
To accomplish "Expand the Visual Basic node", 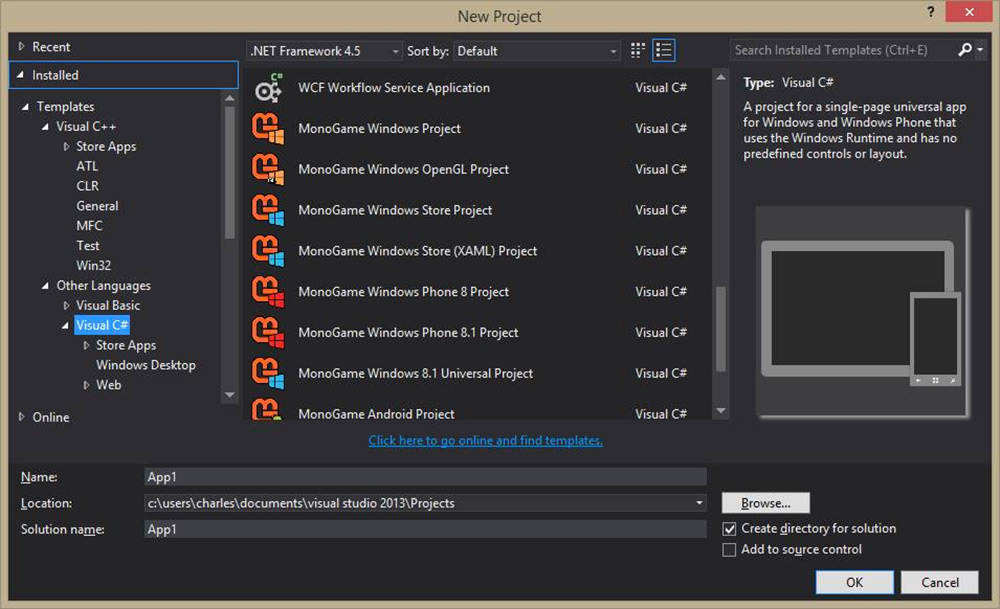I will pyautogui.click(x=66, y=305).
